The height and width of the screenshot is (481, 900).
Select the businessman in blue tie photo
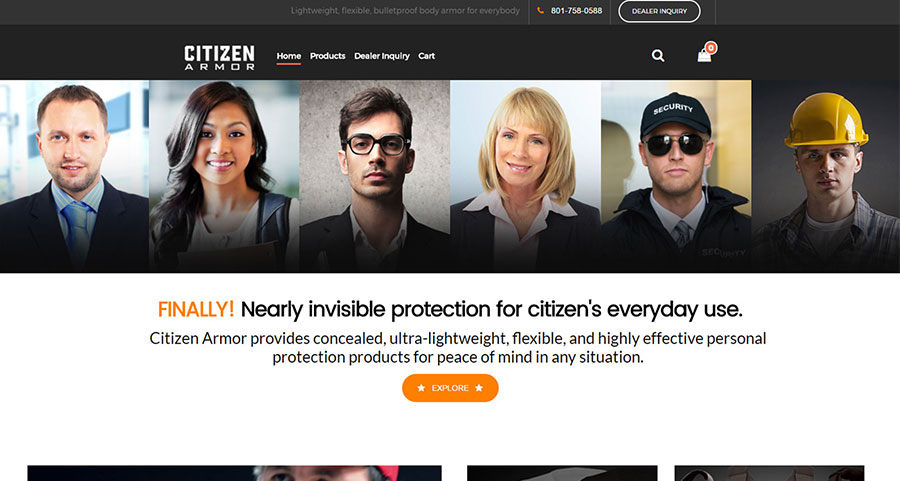[x=75, y=176]
